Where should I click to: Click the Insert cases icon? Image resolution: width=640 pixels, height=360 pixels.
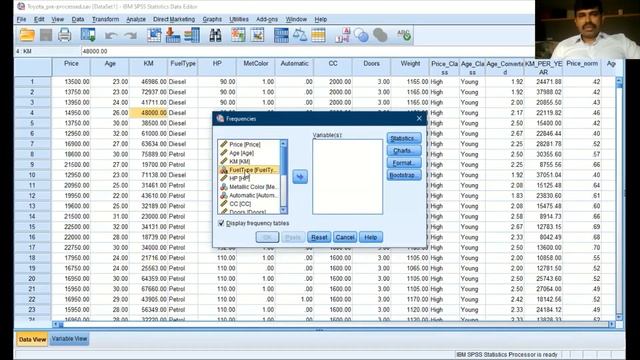238,36
